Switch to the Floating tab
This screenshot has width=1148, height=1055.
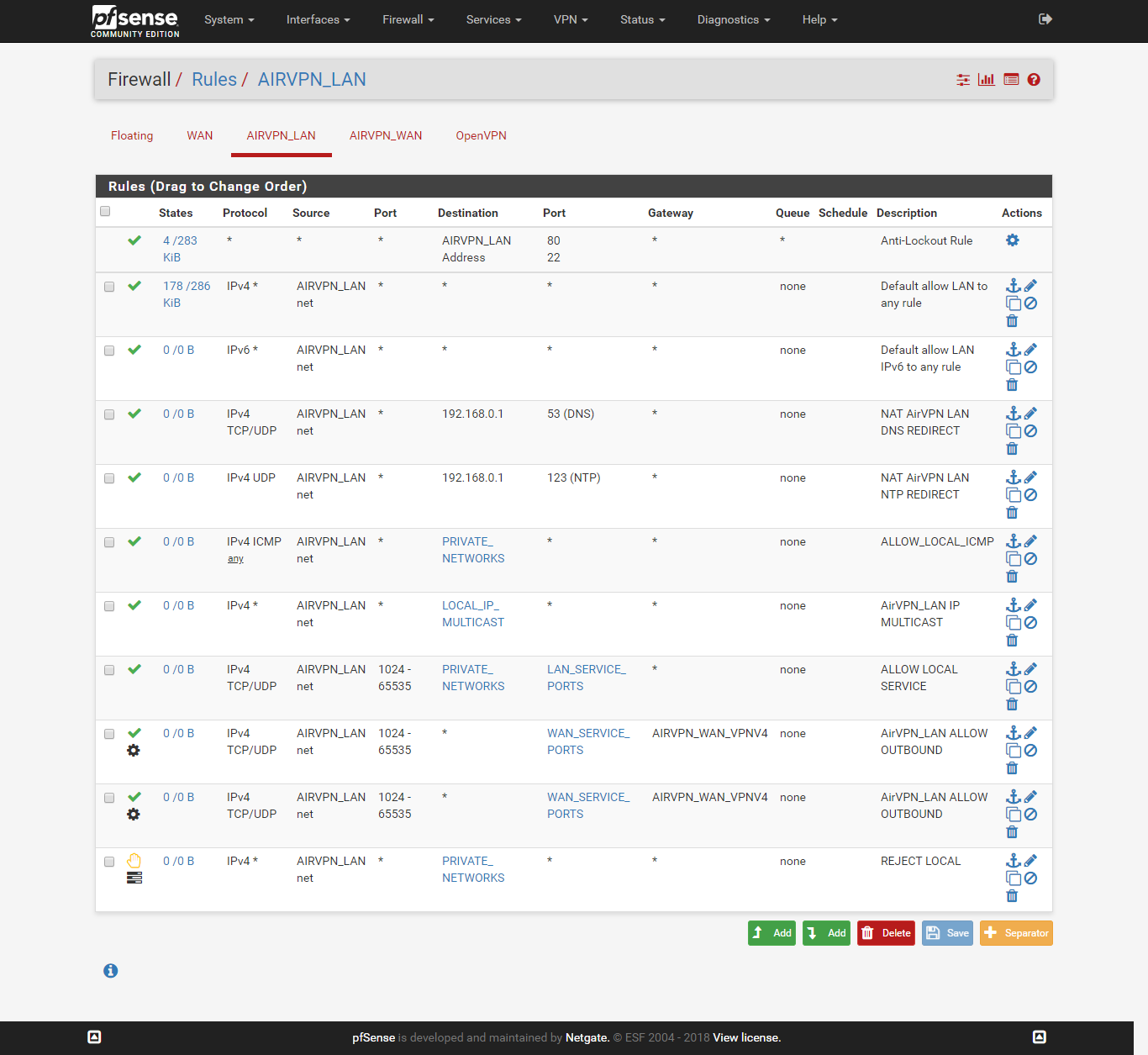coord(132,135)
